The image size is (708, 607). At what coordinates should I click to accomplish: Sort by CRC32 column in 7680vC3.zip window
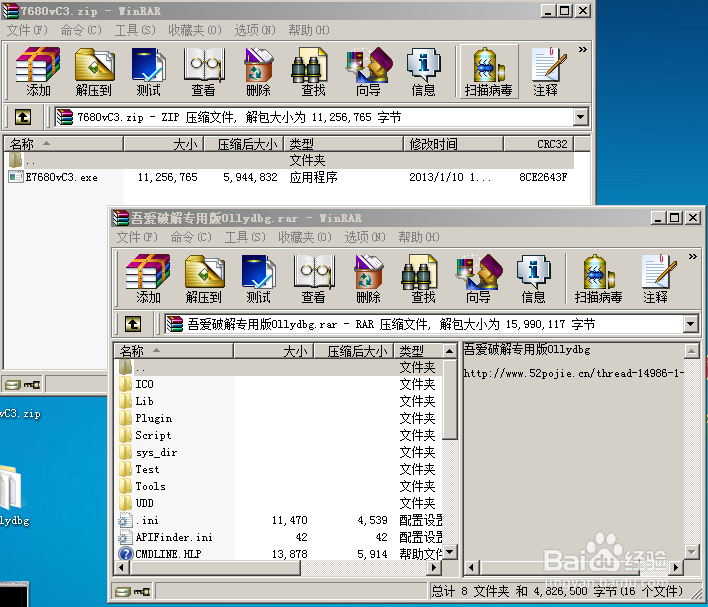click(539, 144)
